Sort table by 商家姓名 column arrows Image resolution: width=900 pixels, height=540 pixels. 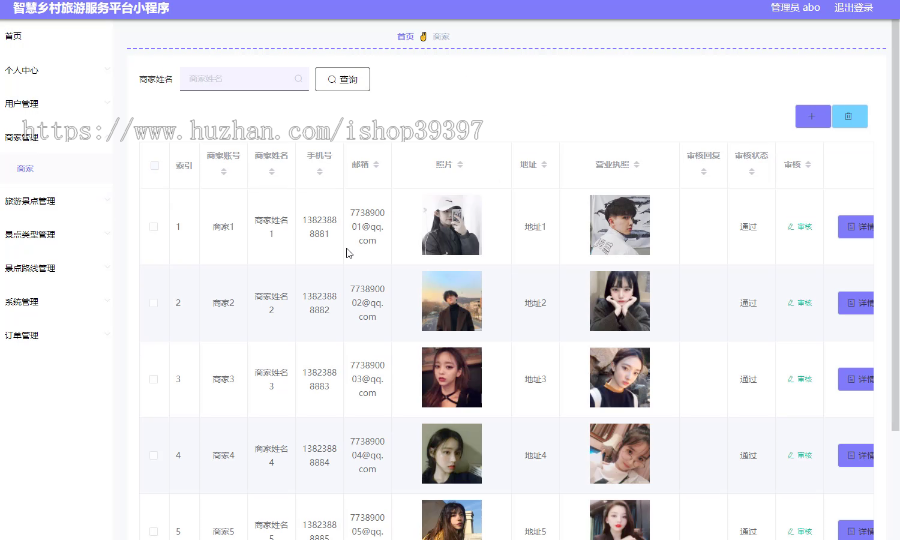[271, 172]
